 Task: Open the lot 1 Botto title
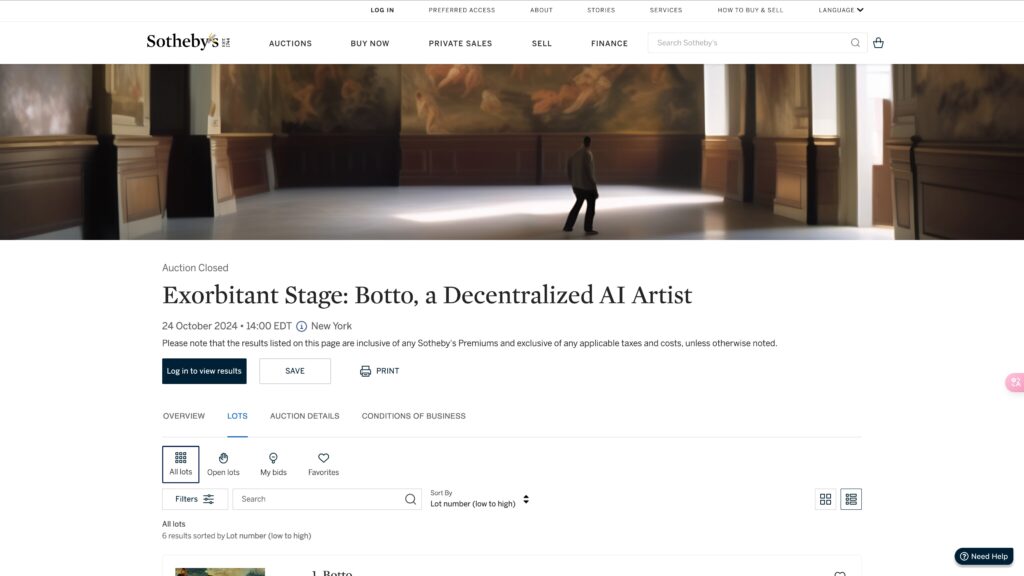[332, 573]
